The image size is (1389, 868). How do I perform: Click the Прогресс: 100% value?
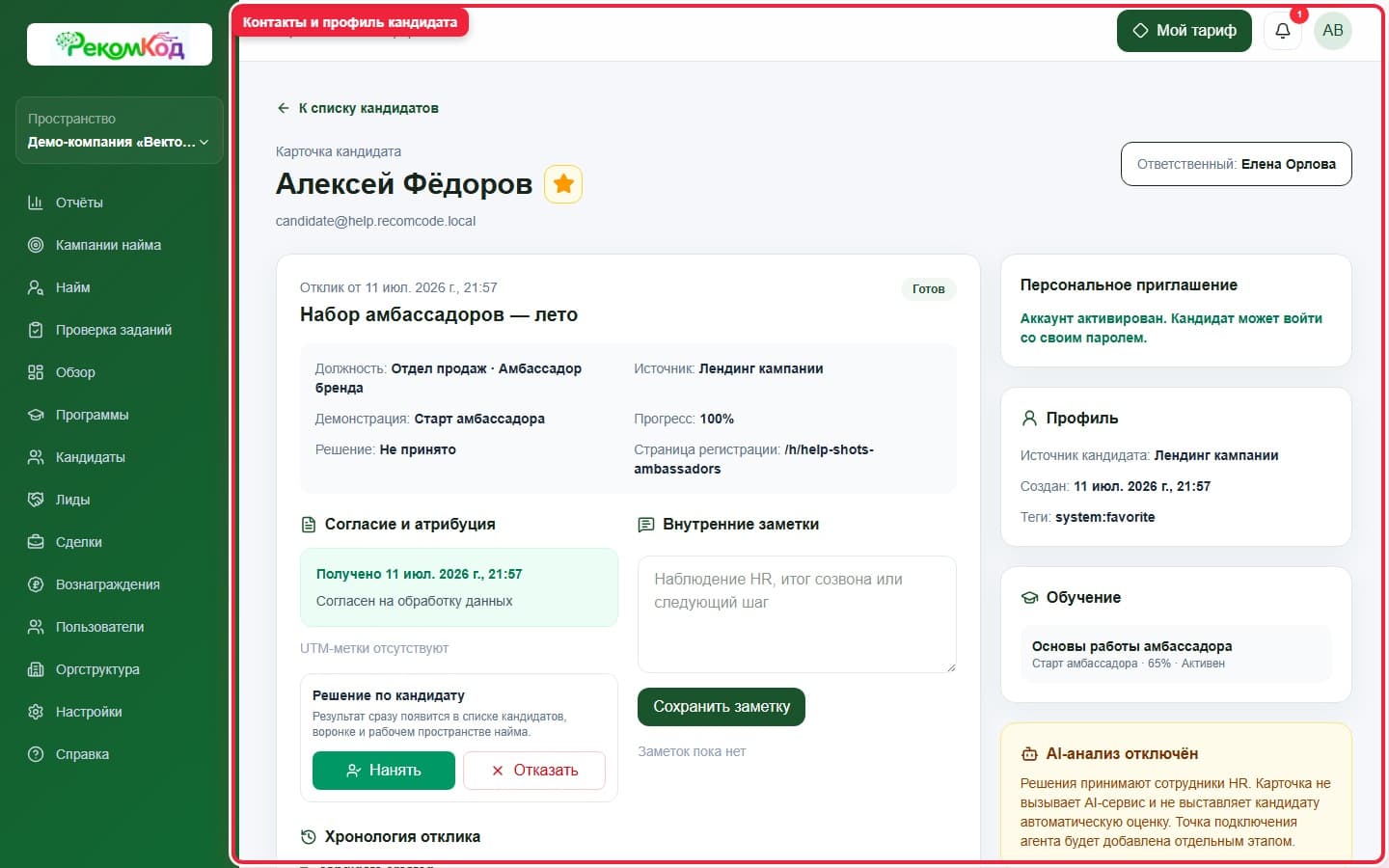pos(717,419)
